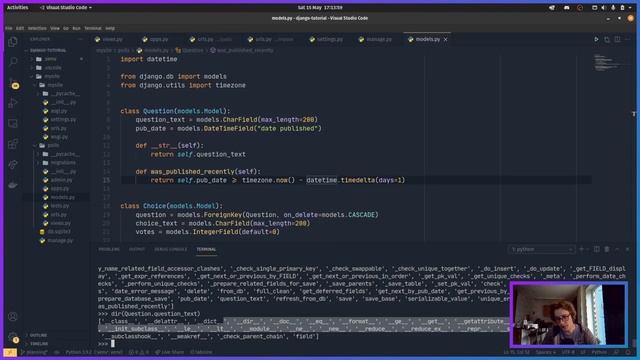This screenshot has width=640, height=360.
Task: Open the Explorer view in activity bar
Action: click(13, 42)
